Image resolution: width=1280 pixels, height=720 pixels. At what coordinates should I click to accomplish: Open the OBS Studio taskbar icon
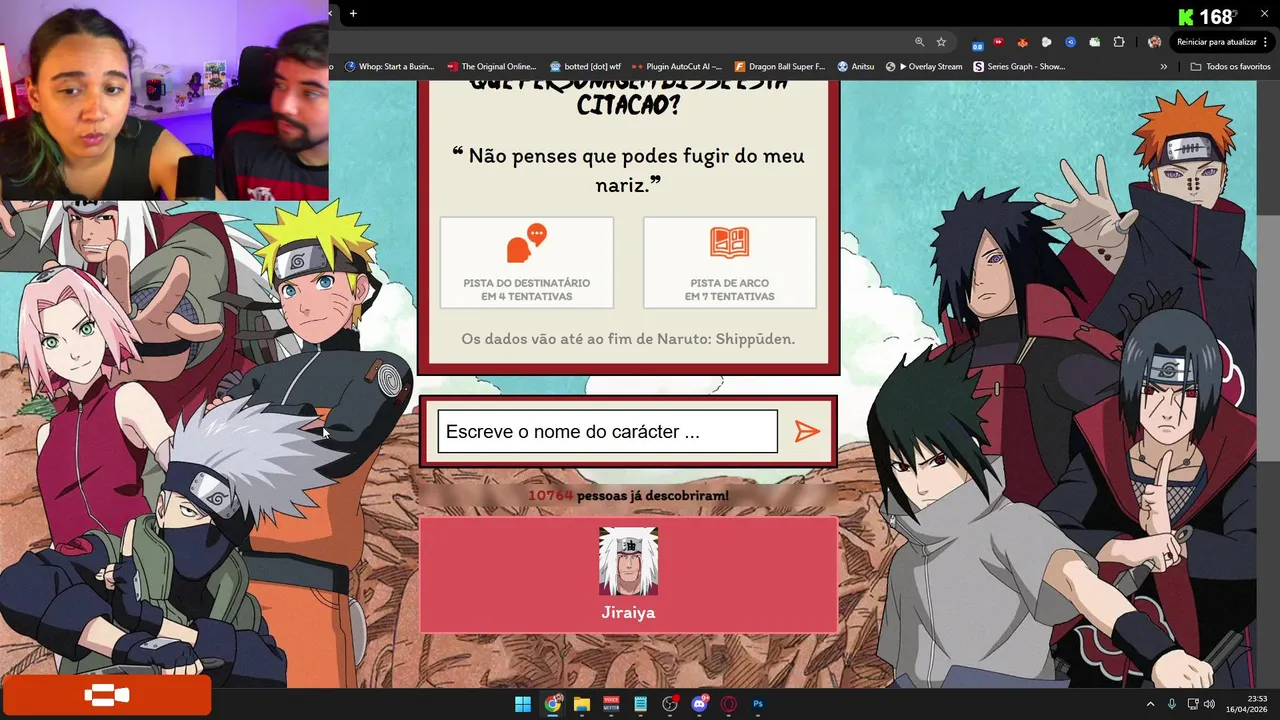[670, 704]
